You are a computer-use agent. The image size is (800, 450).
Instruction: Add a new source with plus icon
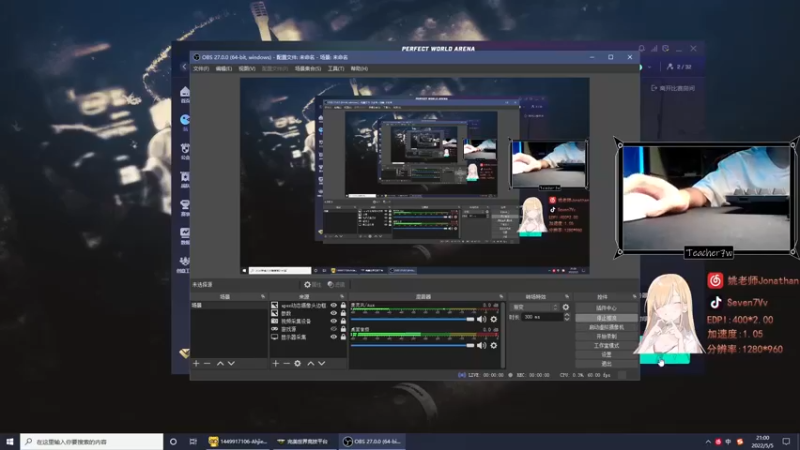tap(276, 363)
